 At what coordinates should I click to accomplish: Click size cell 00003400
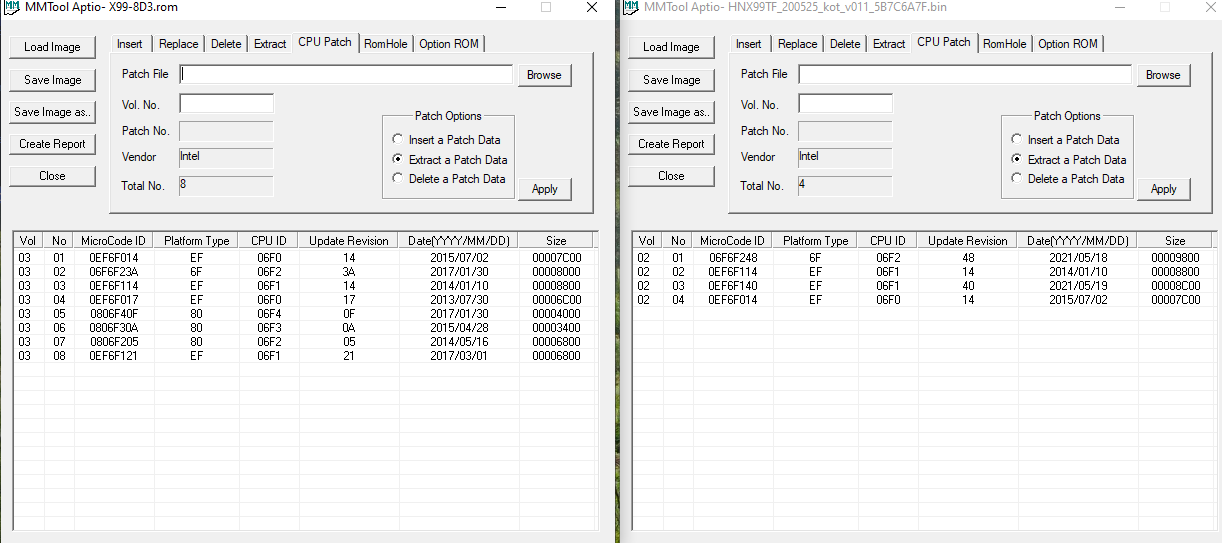coord(556,328)
